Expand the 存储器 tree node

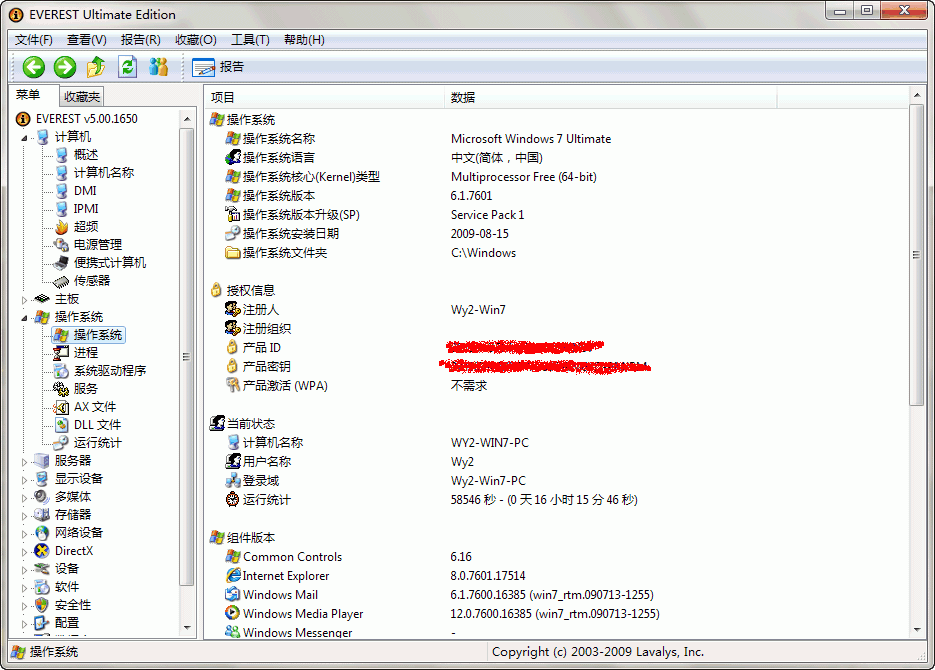[x=24, y=516]
